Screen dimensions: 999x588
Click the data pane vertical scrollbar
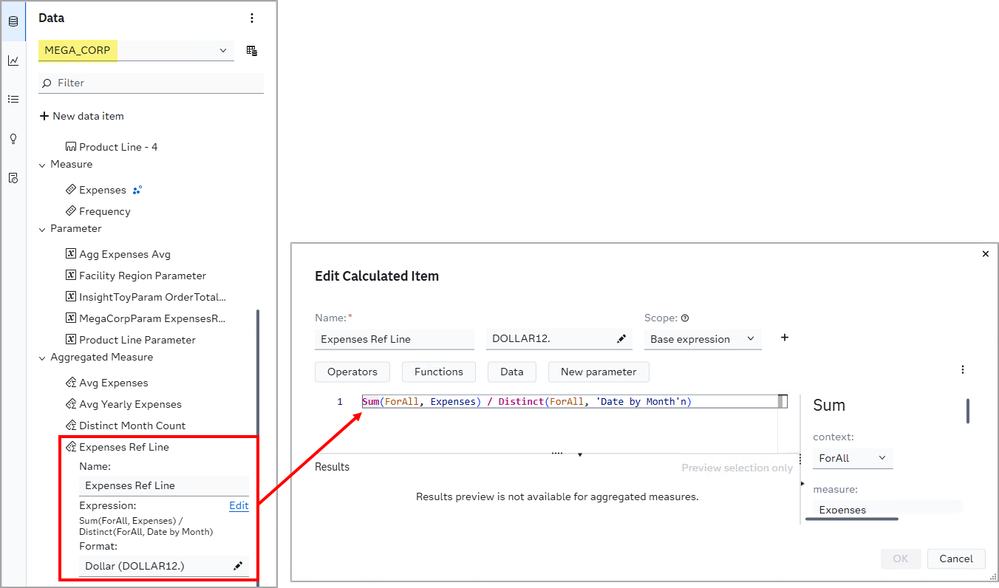[x=258, y=446]
